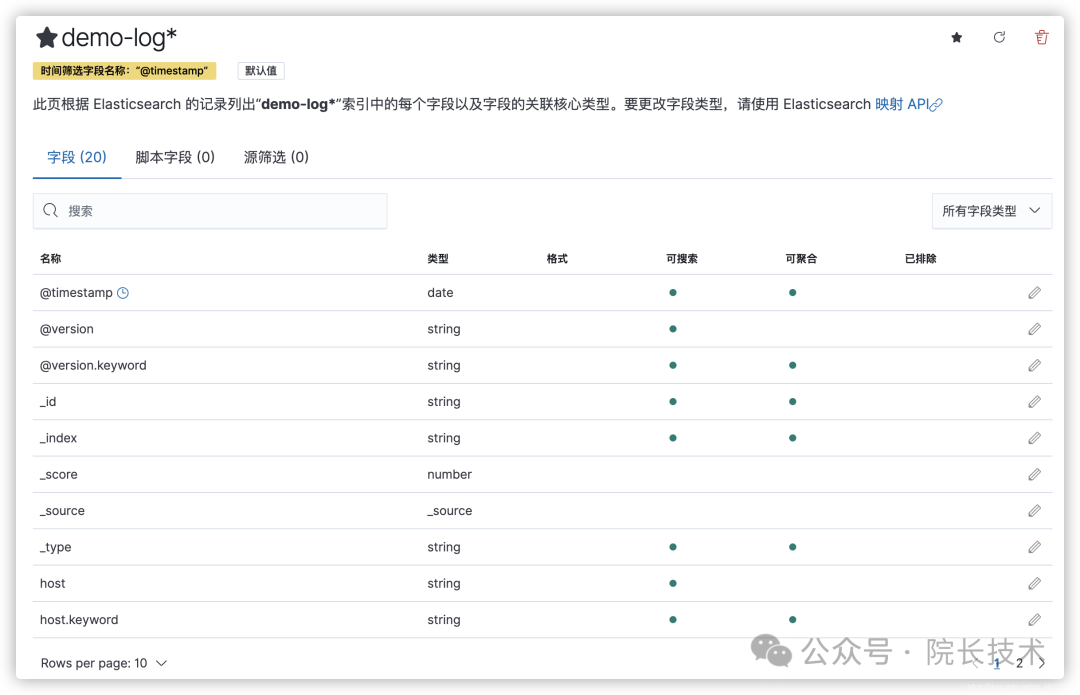Edit the _source field pencil icon
Image resolution: width=1080 pixels, height=695 pixels.
click(1035, 510)
